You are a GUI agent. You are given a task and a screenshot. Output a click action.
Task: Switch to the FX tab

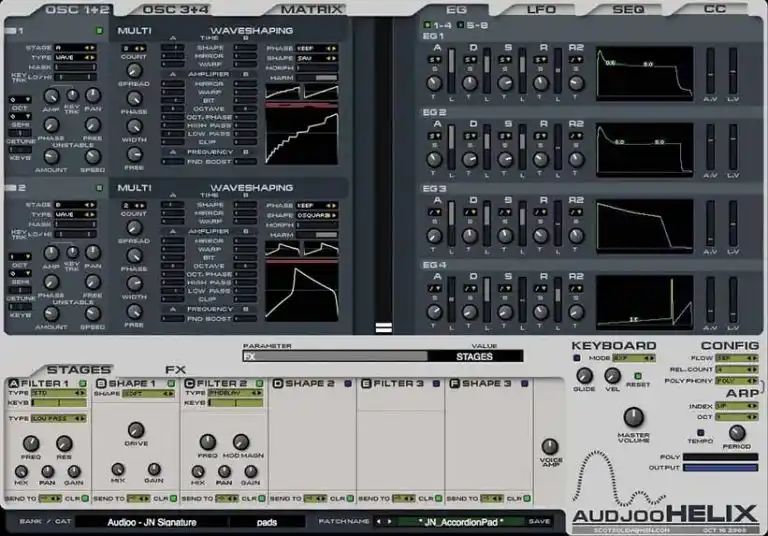pos(175,369)
